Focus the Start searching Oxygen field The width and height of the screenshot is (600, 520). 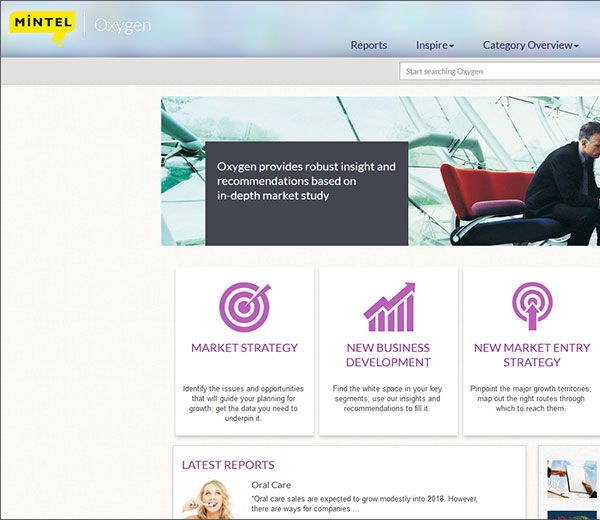point(500,71)
